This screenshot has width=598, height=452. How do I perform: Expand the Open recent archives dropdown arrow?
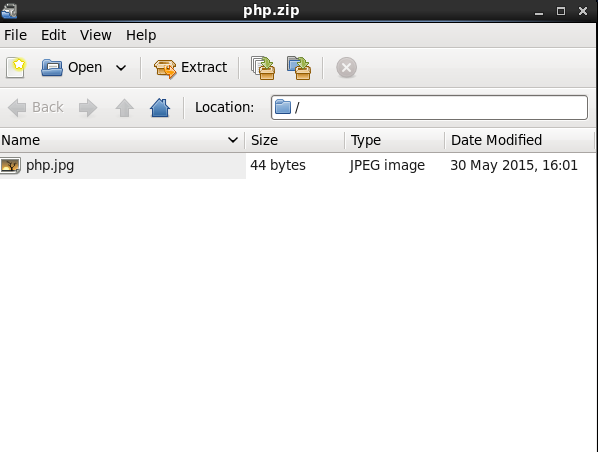[121, 68]
